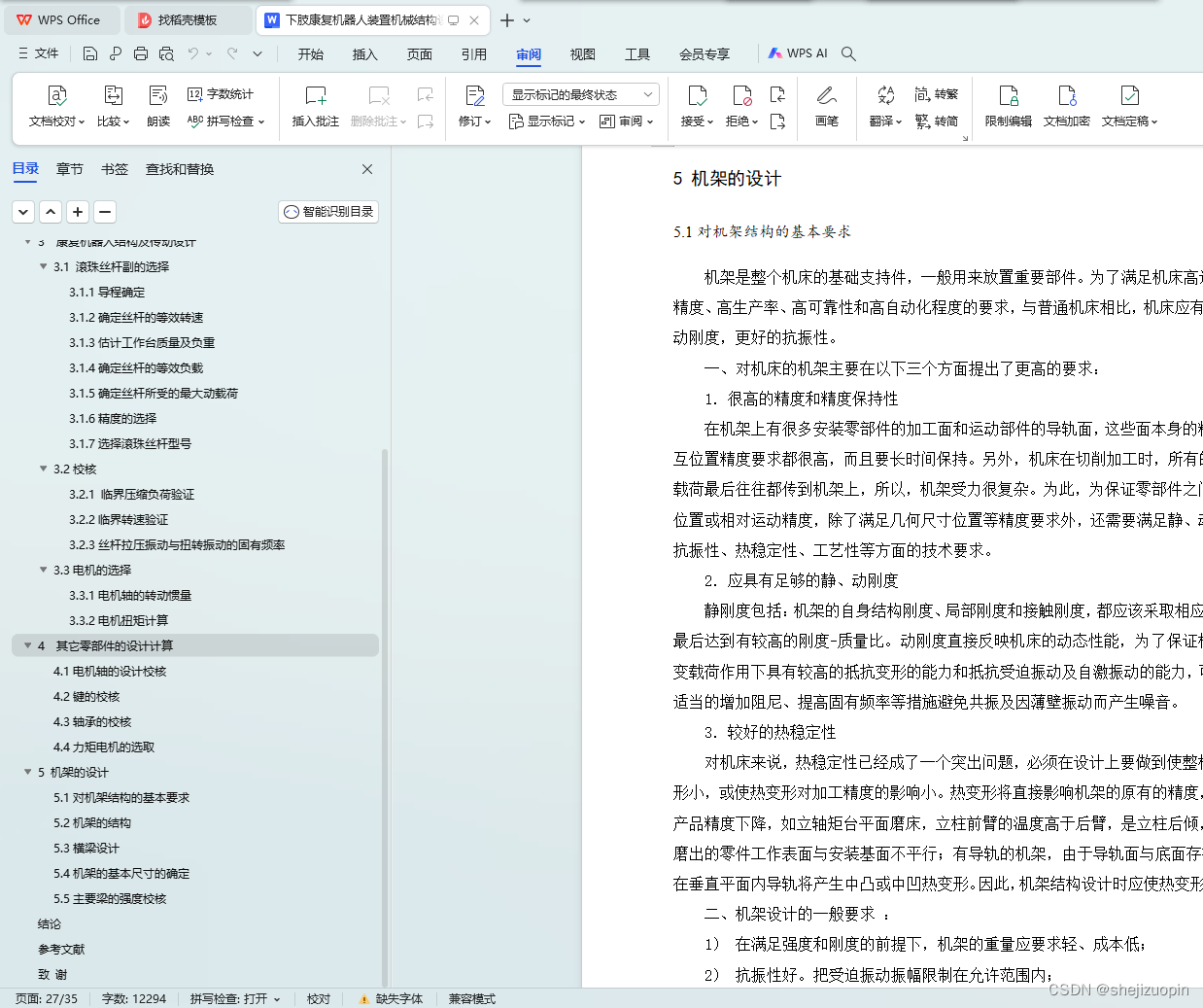This screenshot has height=1008, width=1203.
Task: Switch to the 工具 ribbon tab
Action: [x=637, y=54]
